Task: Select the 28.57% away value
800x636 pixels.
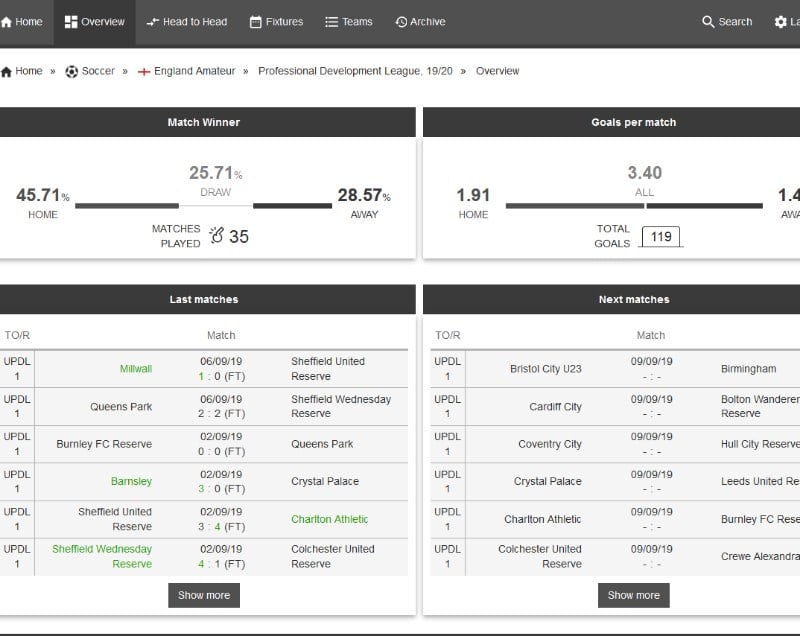Action: click(x=364, y=195)
